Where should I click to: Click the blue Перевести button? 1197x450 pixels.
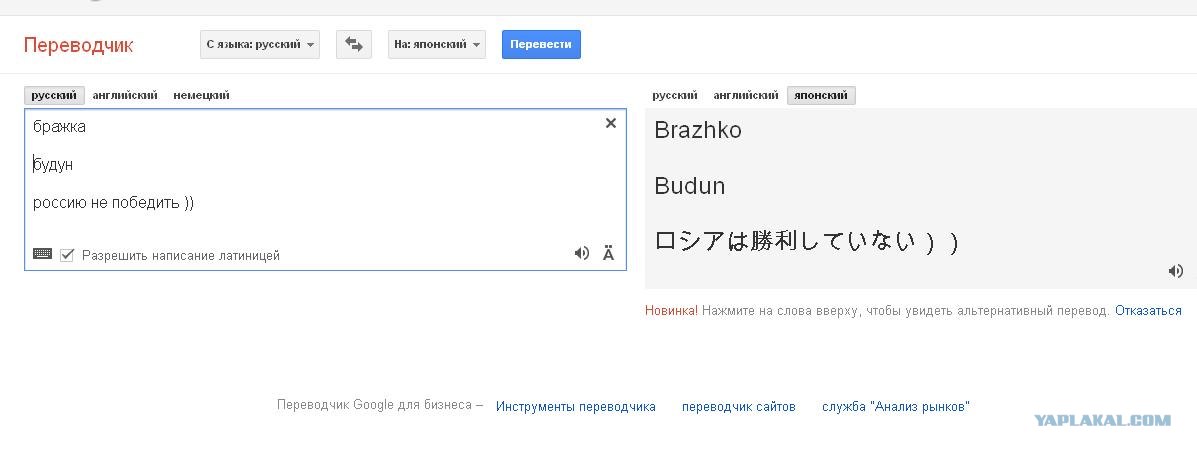541,44
